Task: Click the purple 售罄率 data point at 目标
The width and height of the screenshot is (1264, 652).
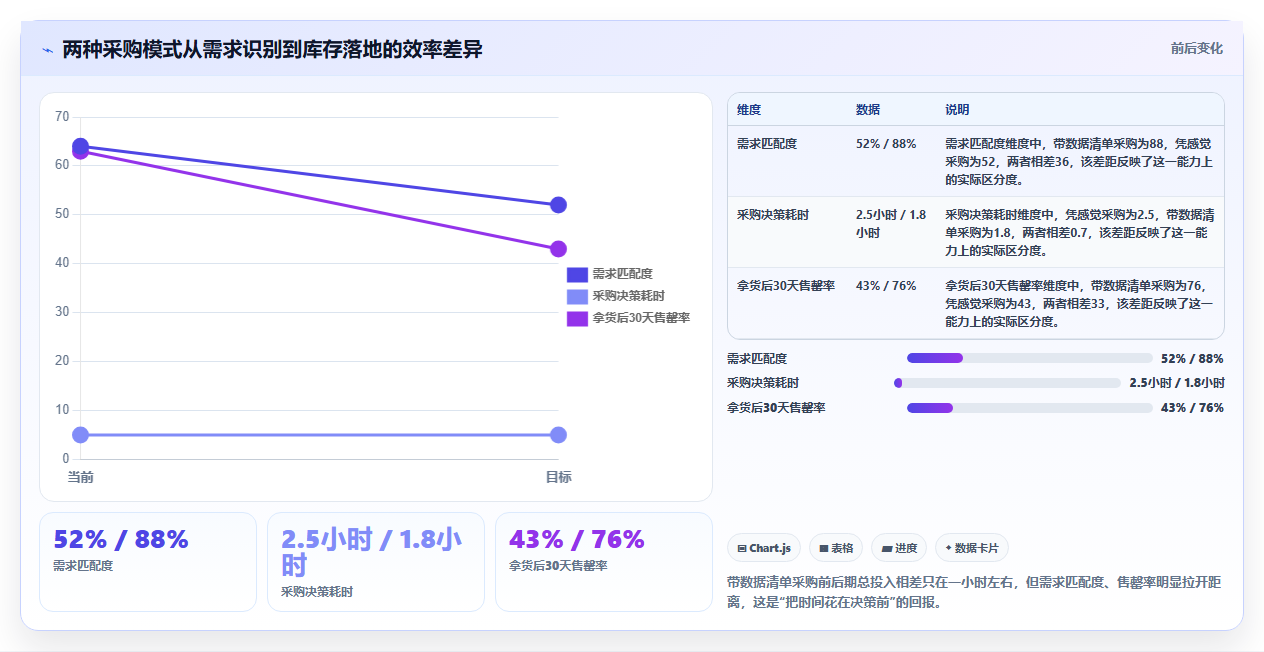Action: click(x=558, y=249)
